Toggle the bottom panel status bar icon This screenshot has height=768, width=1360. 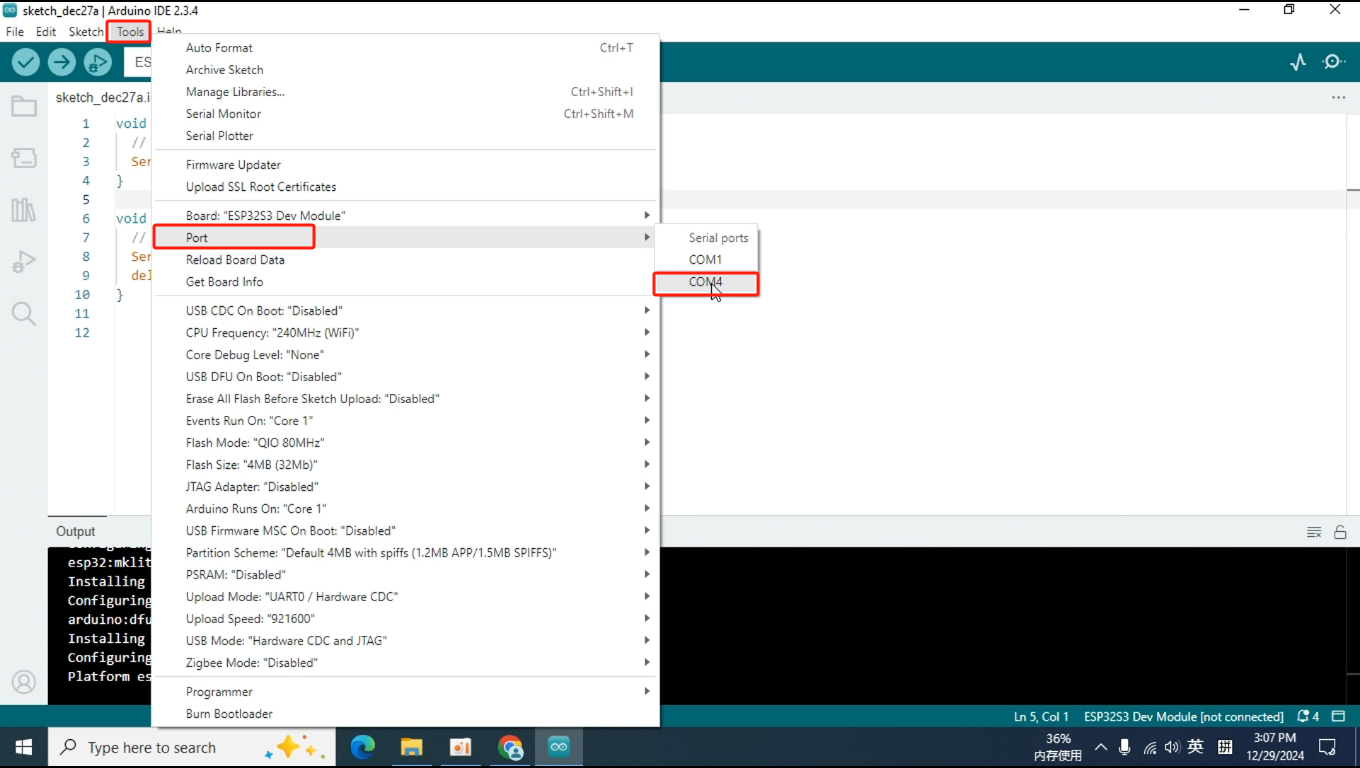[1340, 716]
